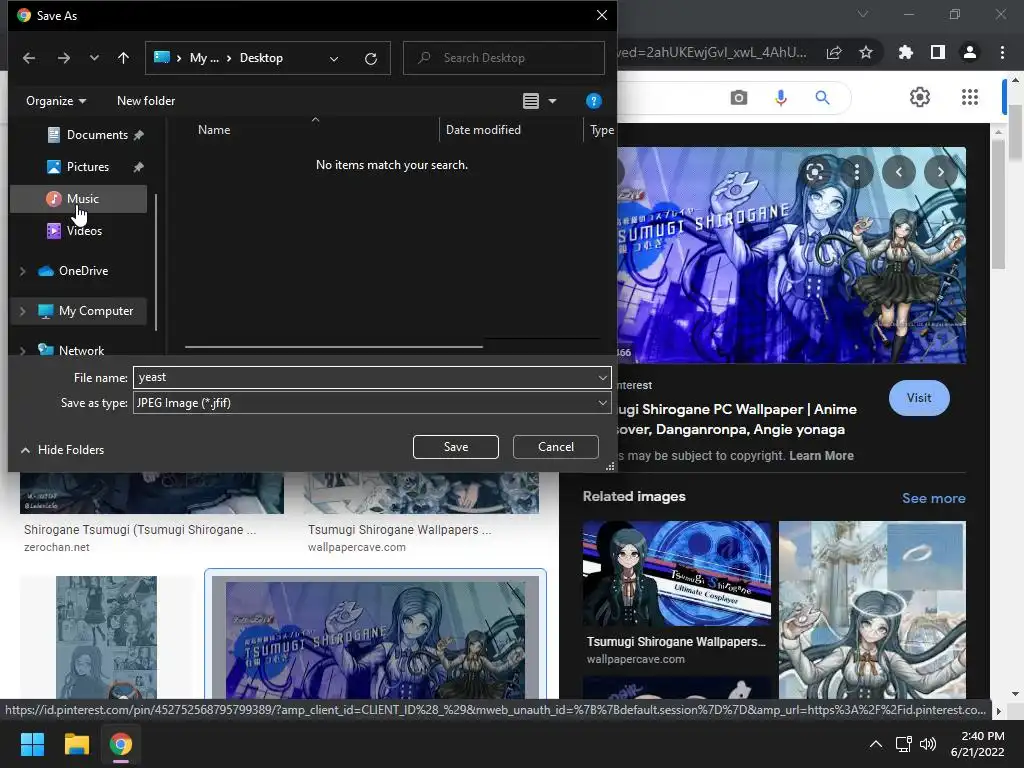Expand the OneDrive tree node

pyautogui.click(x=22, y=271)
